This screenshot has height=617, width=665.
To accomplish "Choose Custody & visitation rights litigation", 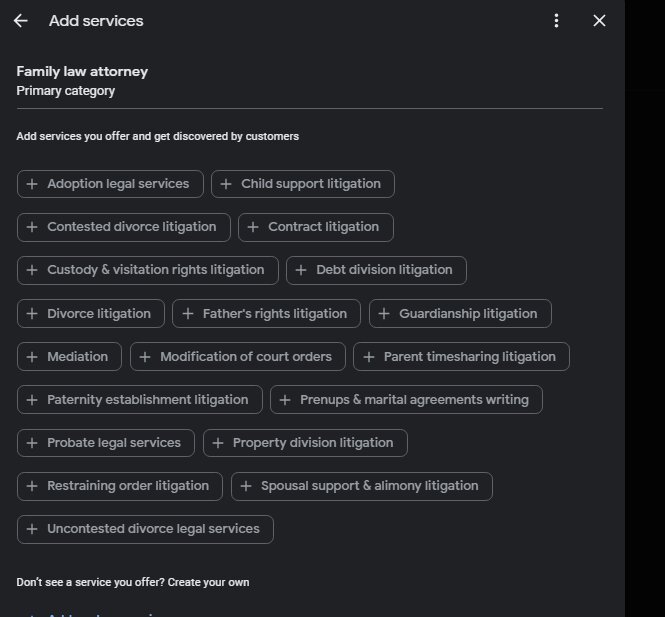I will [148, 270].
